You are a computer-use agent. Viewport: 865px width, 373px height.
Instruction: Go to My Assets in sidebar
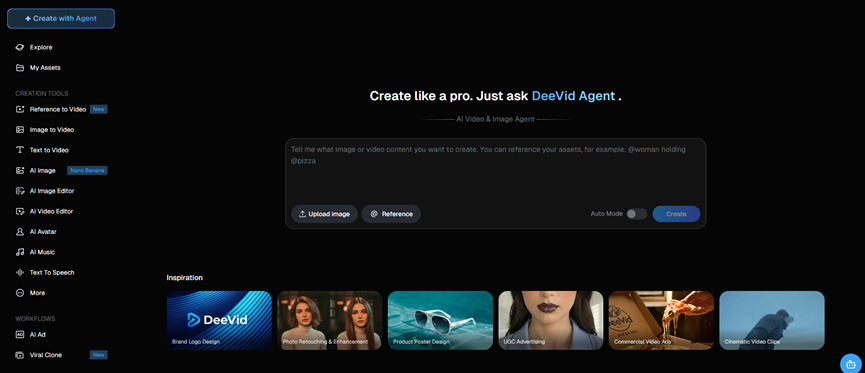pyautogui.click(x=45, y=68)
